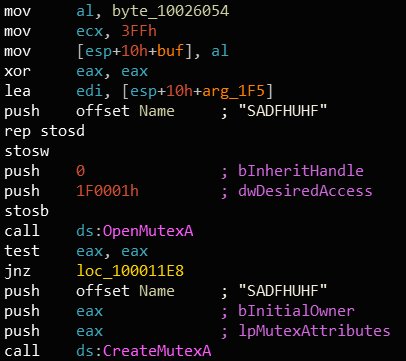Image resolution: width=406 pixels, height=361 pixels.
Task: Click the lpMutexAttributes comment
Action: click(314, 331)
